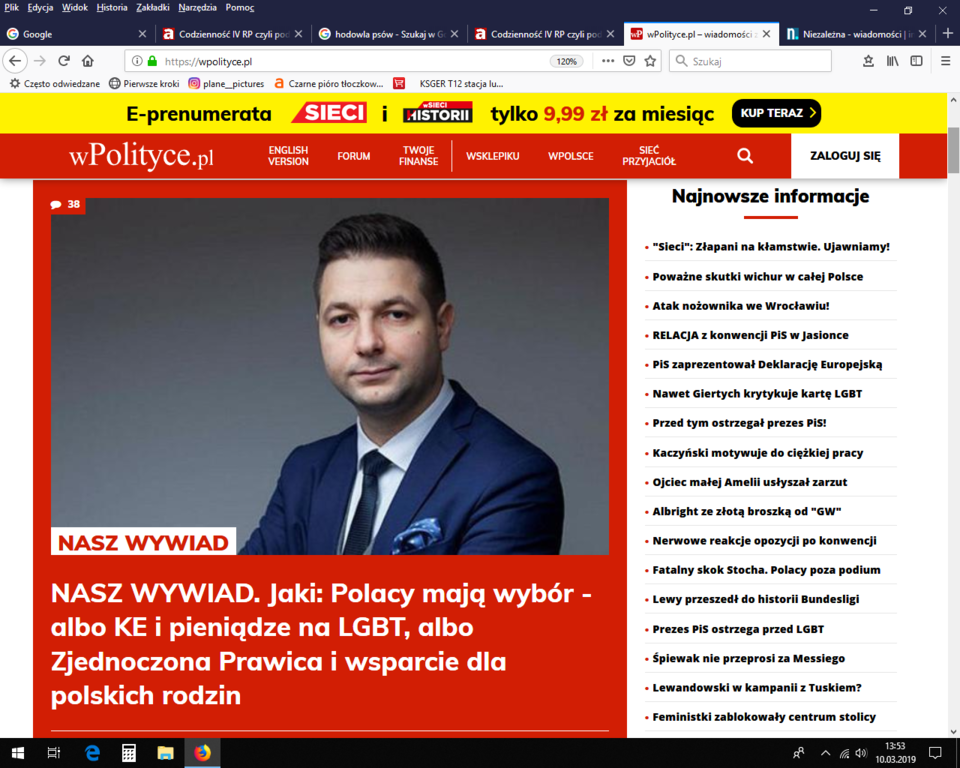Open File Explorer from the taskbar

pos(165,753)
